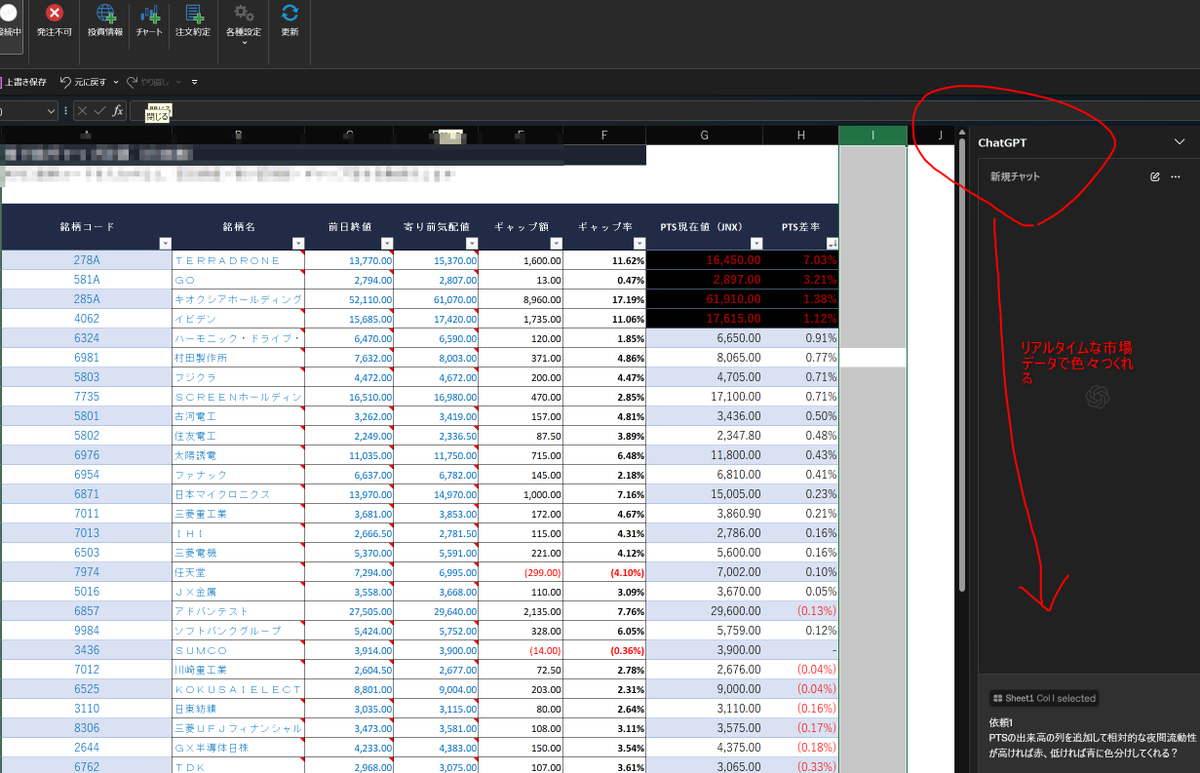The height and width of the screenshot is (773, 1200).
Task: Open filter dropdown for 銘柄名 column
Action: coord(298,244)
